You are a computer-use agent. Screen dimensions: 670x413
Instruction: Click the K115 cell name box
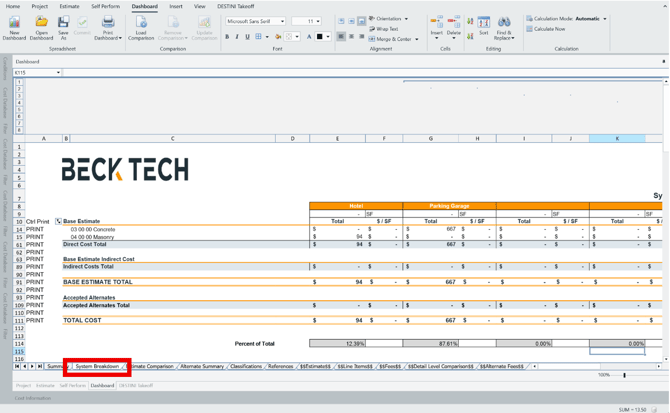(x=35, y=72)
